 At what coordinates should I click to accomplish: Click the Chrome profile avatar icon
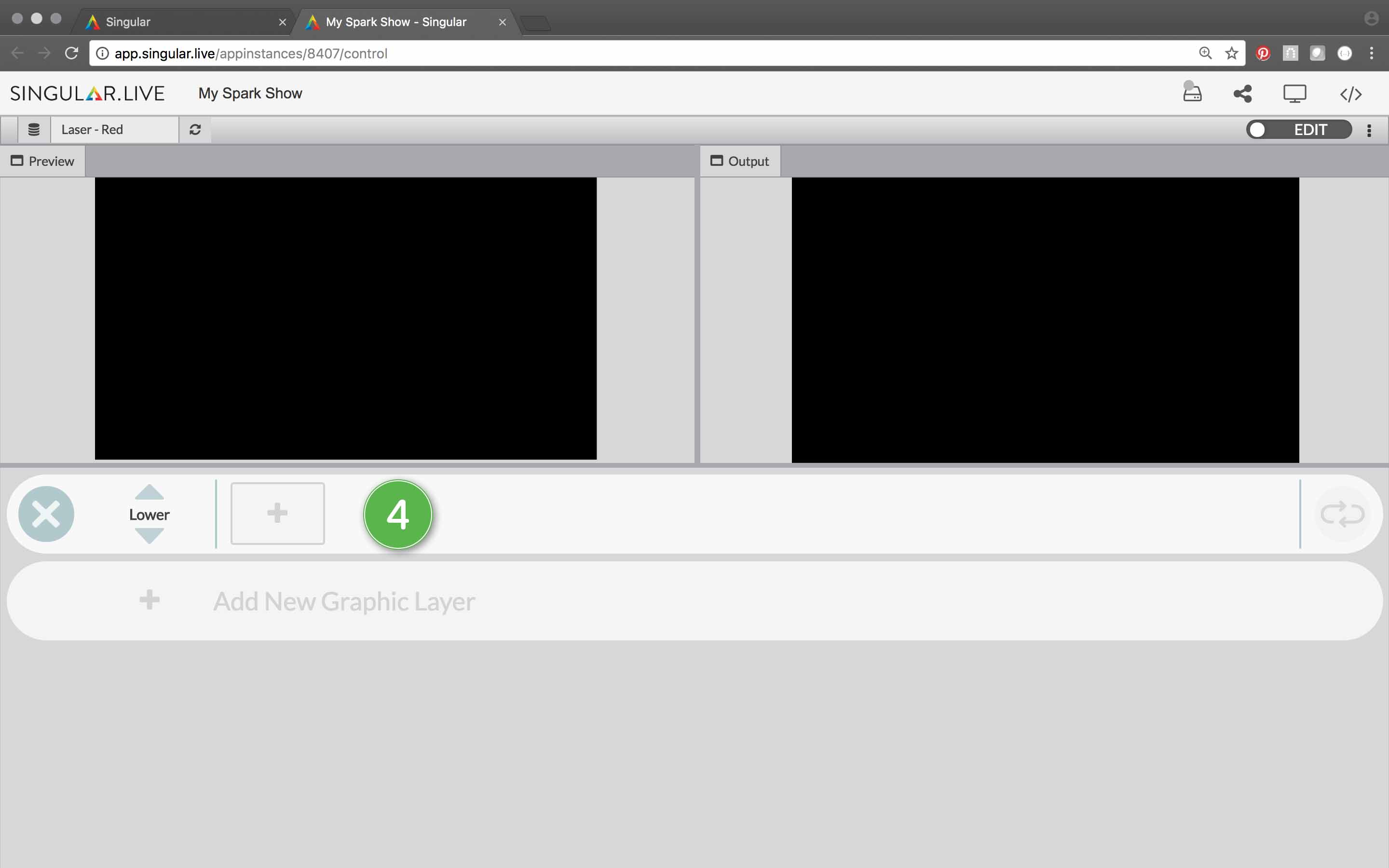[1371, 19]
